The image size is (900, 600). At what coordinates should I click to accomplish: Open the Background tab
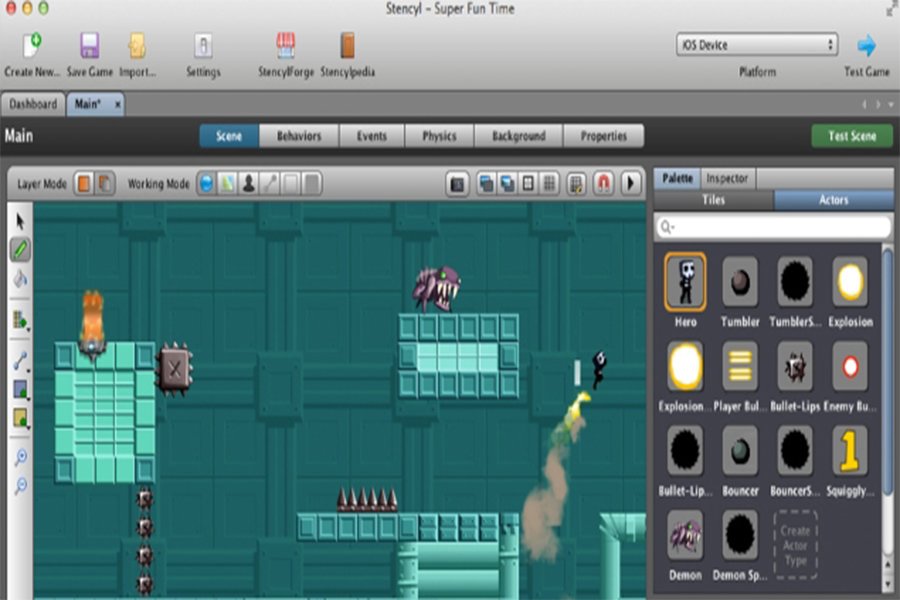518,136
